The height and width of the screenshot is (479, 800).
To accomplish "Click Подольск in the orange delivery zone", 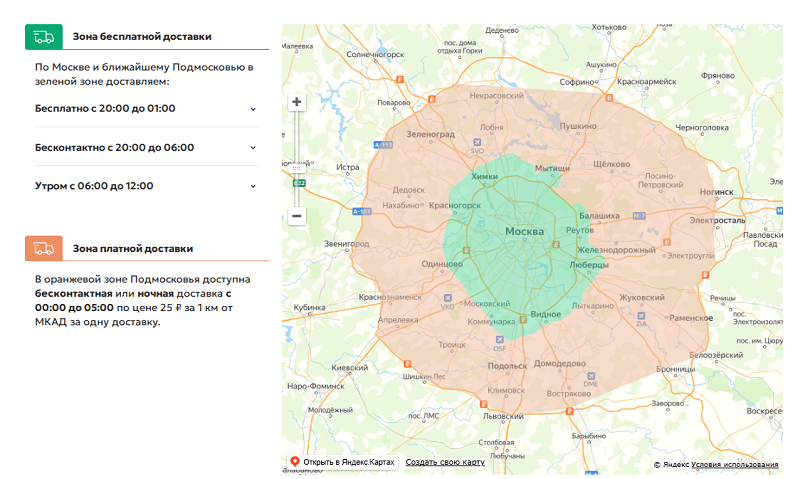I will tap(506, 365).
